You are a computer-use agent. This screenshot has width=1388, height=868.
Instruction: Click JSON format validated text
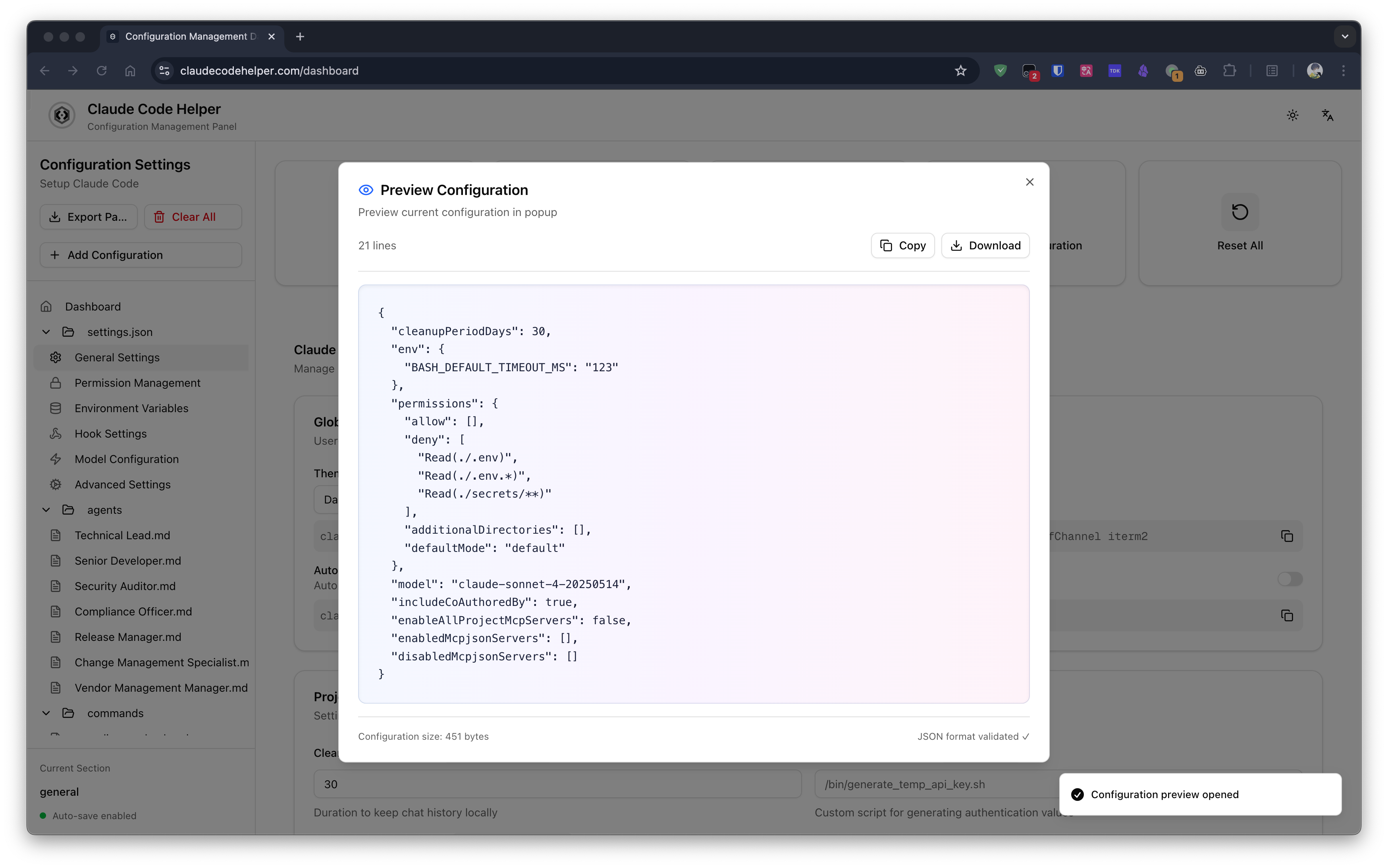[x=972, y=737]
